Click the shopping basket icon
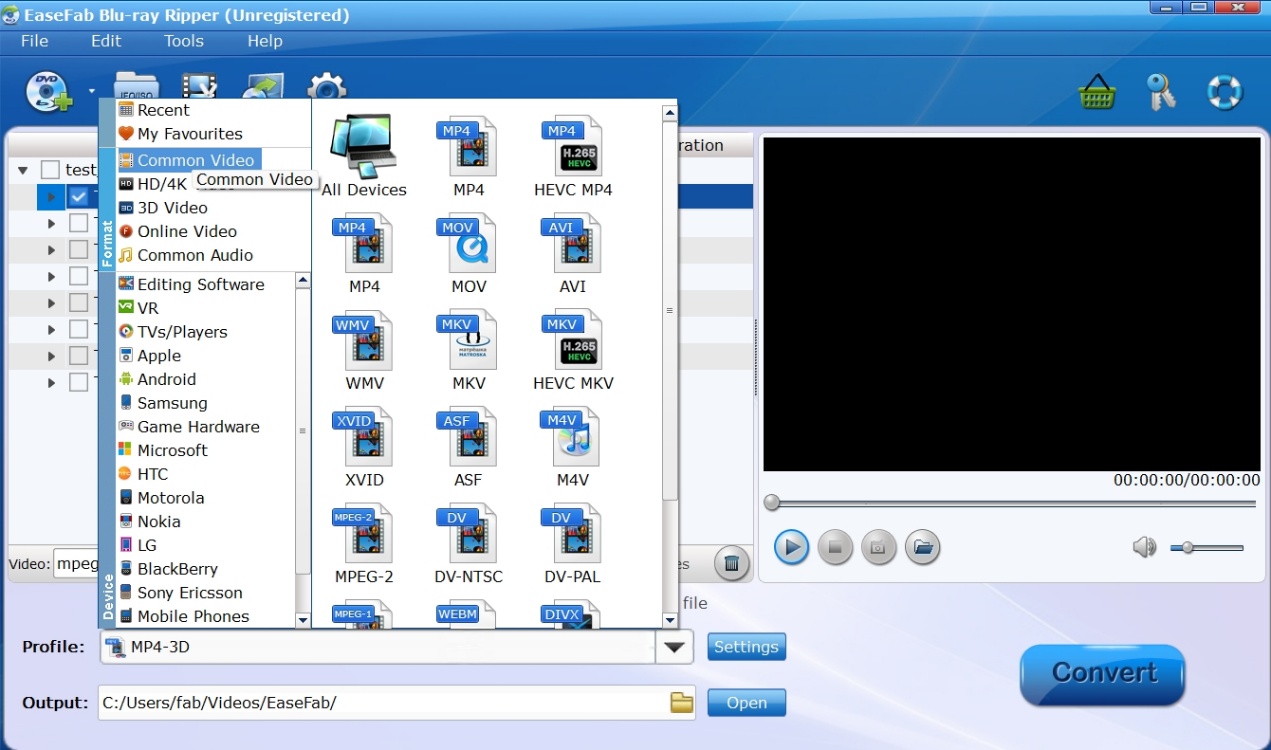The height and width of the screenshot is (750, 1271). [1096, 90]
